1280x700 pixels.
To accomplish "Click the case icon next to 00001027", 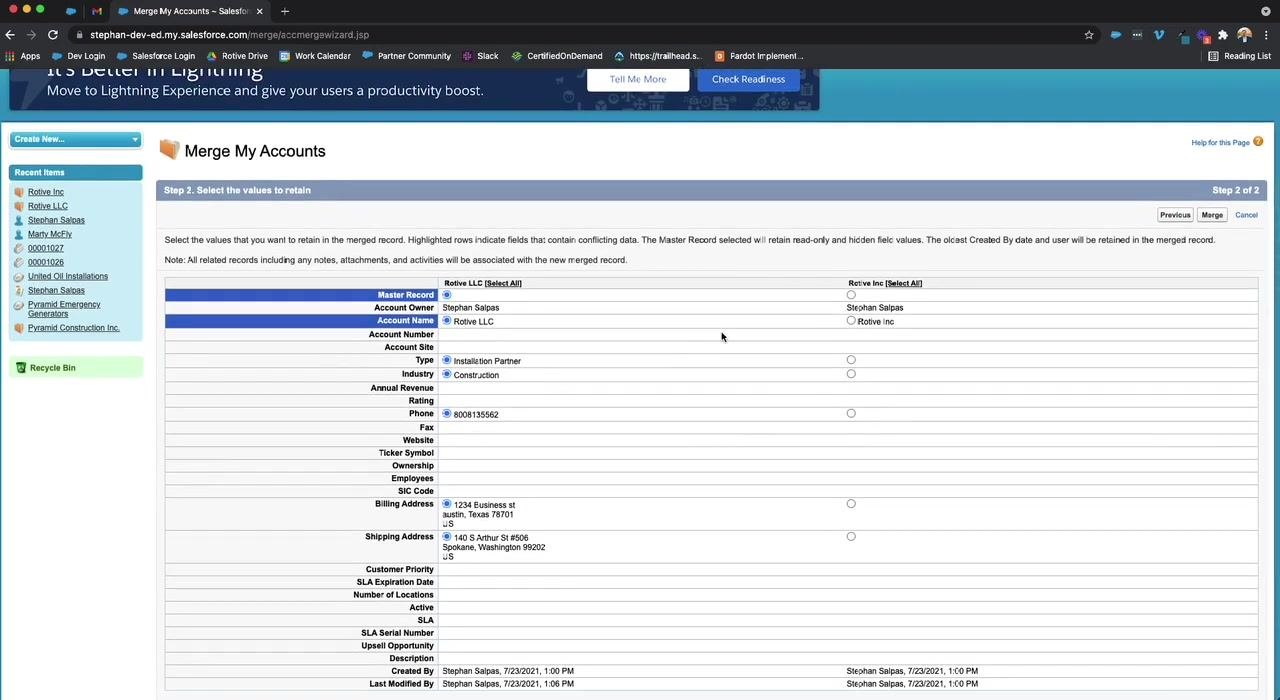I will [x=19, y=248].
